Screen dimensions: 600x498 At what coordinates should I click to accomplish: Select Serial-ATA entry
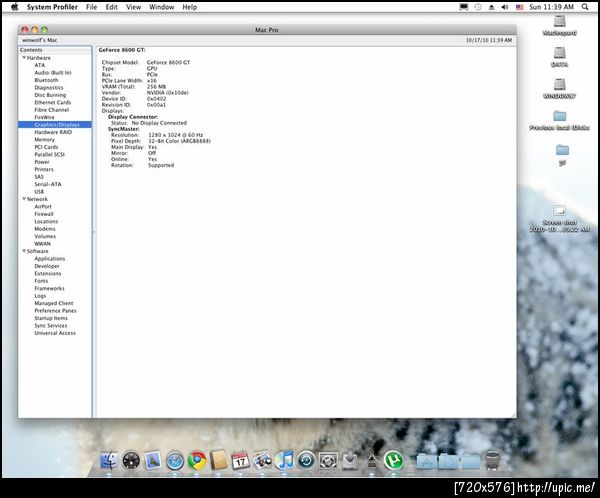click(x=47, y=184)
